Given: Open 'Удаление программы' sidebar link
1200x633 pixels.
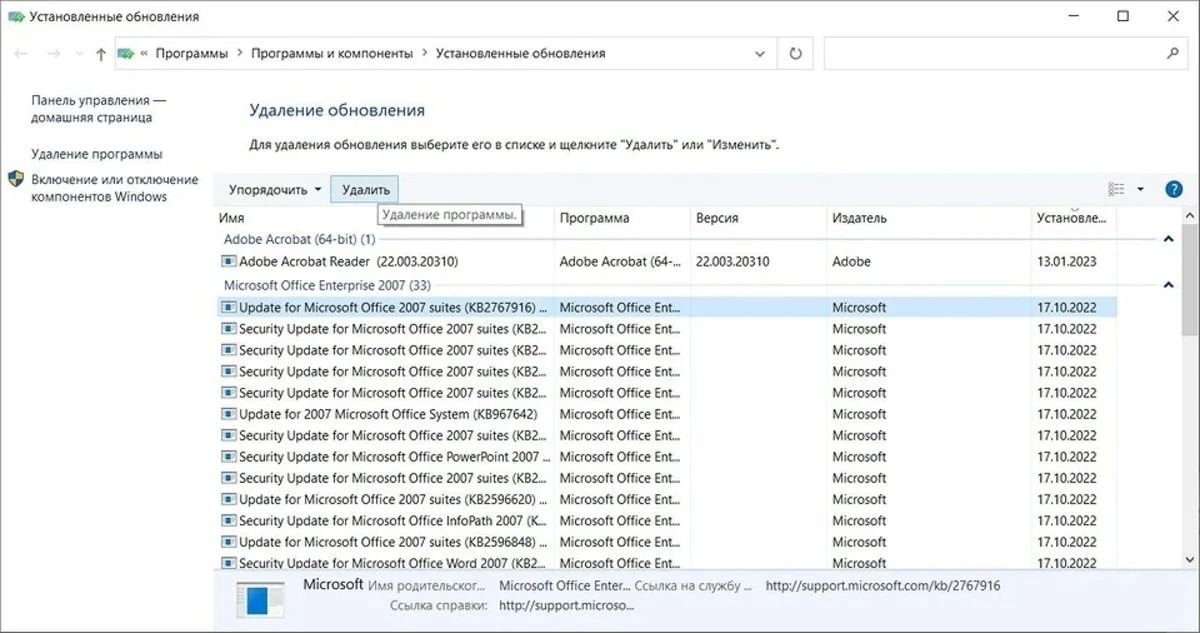Looking at the screenshot, I should point(96,154).
